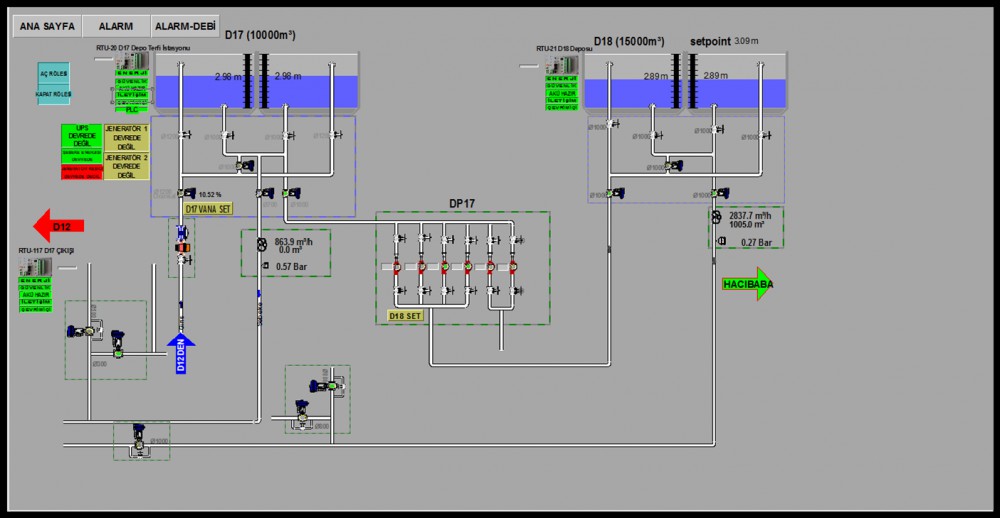Click the DP17 pump station label
Viewport: 1000px width, 518px height.
pos(462,203)
